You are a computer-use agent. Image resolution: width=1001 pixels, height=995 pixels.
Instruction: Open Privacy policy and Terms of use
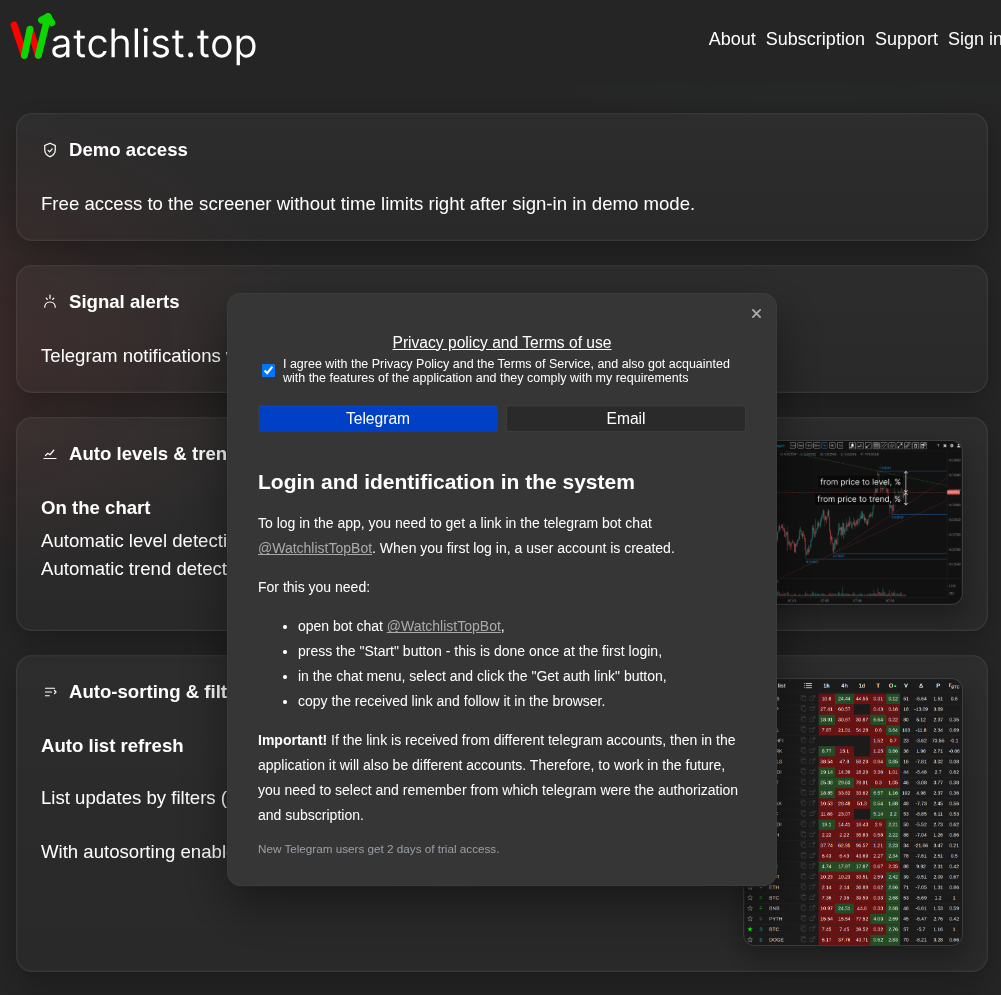coord(501,343)
